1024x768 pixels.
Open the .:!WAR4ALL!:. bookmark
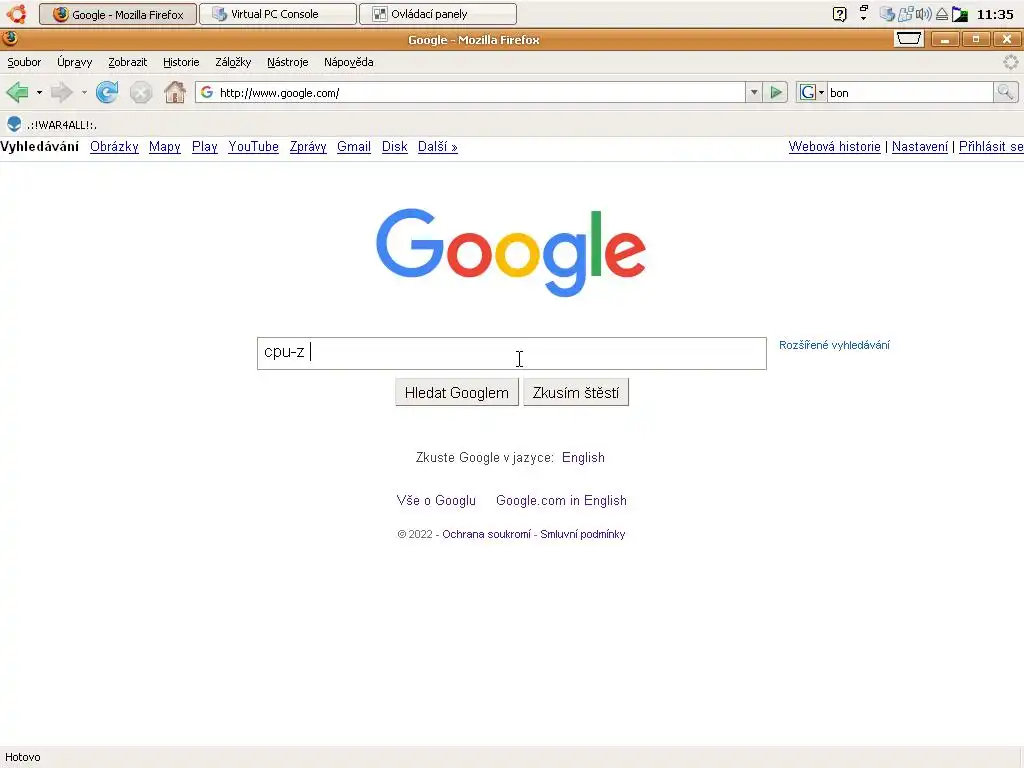52,124
